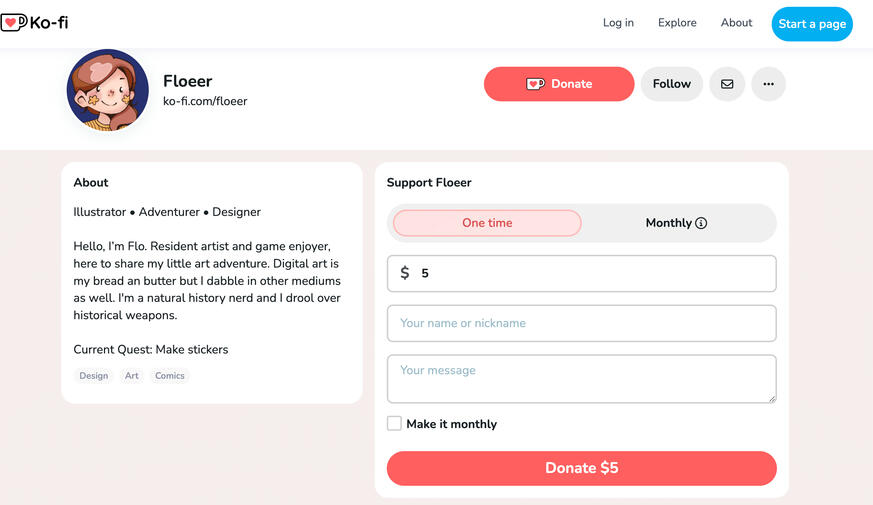Click into the Your message text area
Screen dimensions: 873x505
pos(582,379)
